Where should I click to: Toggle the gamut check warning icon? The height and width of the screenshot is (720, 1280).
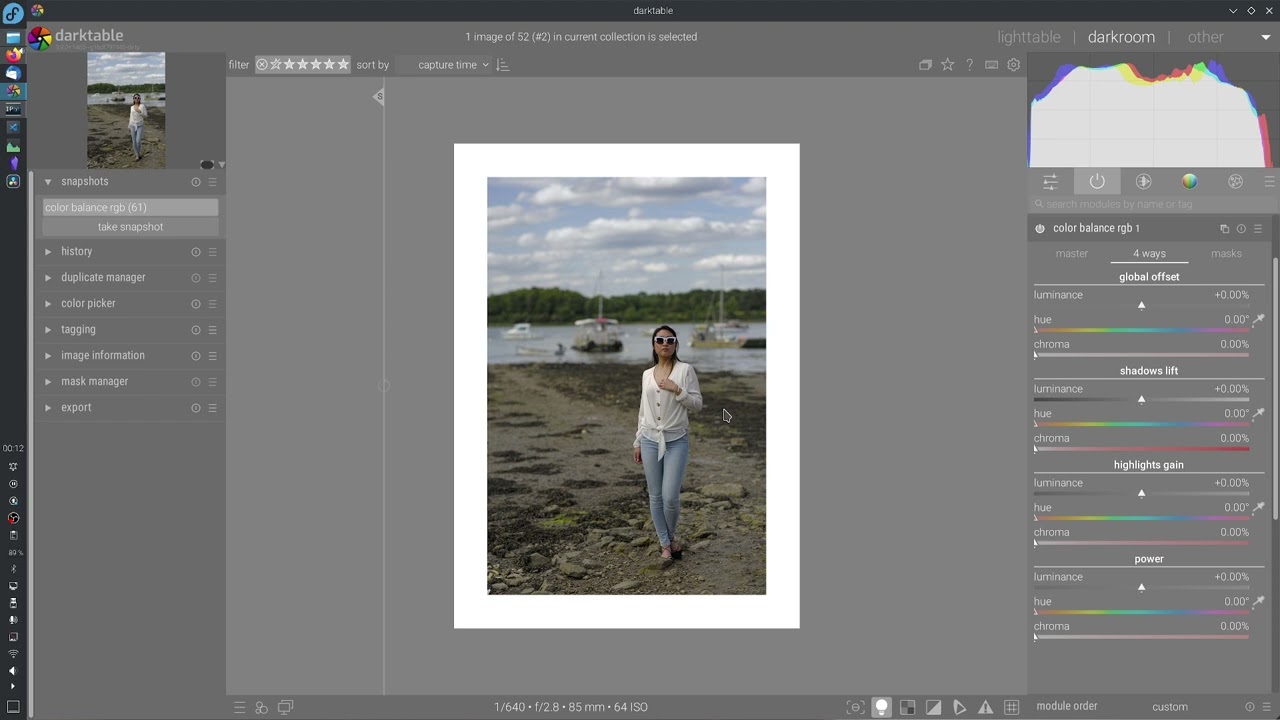(985, 707)
